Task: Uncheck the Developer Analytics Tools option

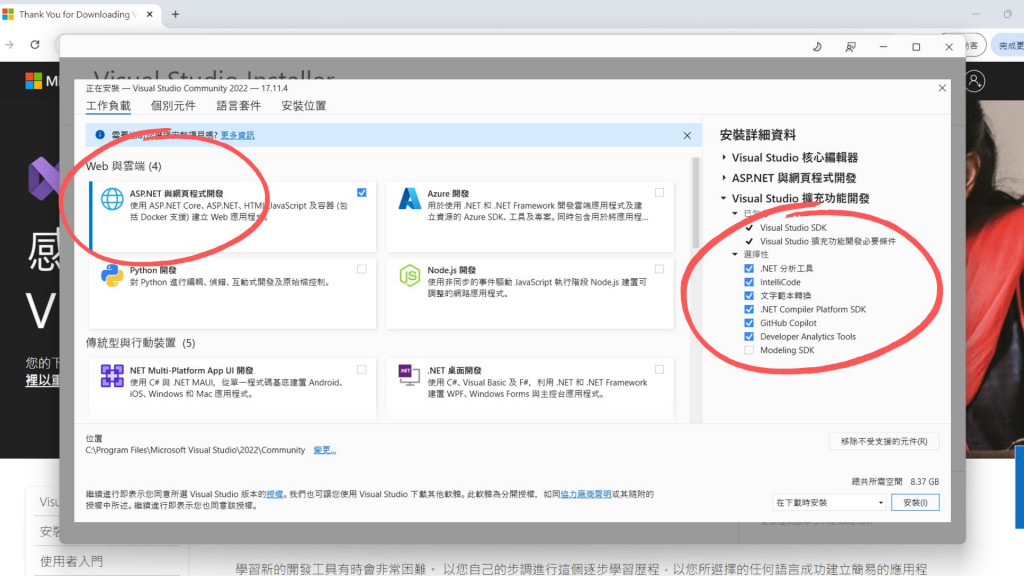Action: point(749,337)
